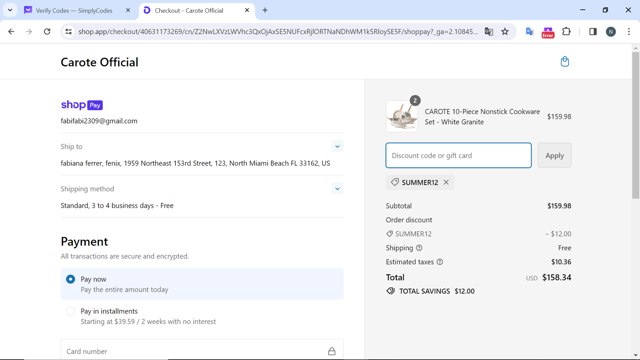Close the Checkout Carote Official tab
This screenshot has width=640, height=360.
(247, 10)
